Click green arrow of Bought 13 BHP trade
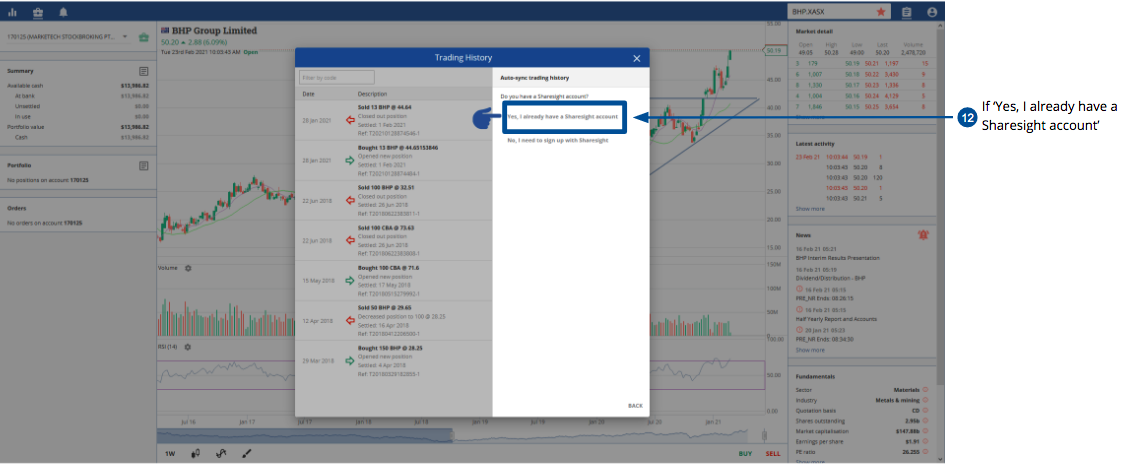1122x464 pixels. [x=350, y=161]
